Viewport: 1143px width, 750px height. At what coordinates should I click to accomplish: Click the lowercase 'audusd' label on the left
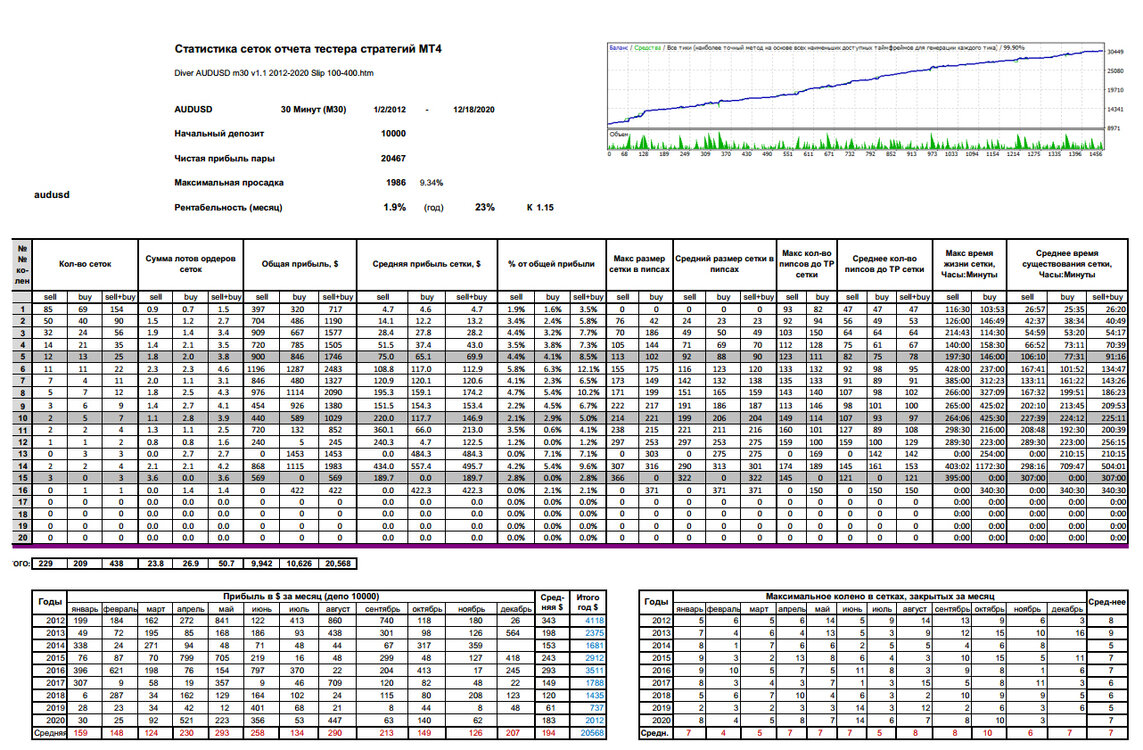coord(52,195)
